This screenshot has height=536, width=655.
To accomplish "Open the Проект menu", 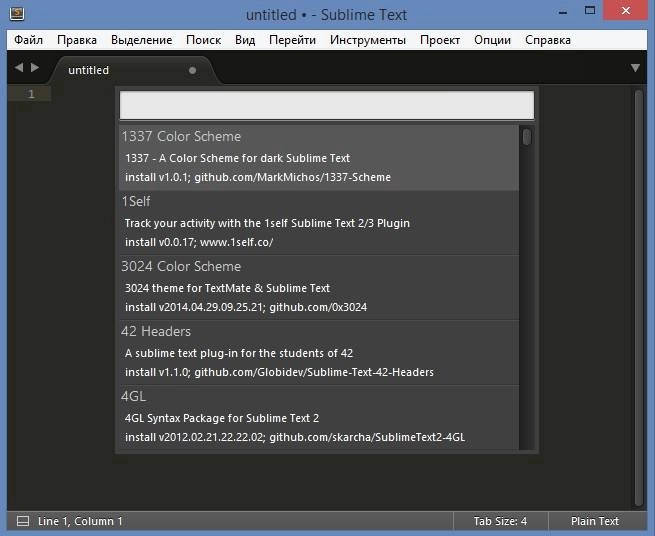I will click(440, 40).
